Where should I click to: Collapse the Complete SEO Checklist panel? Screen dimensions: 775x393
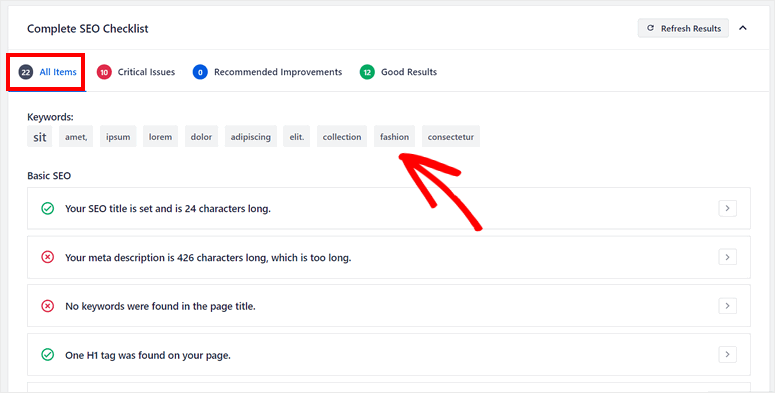742,28
